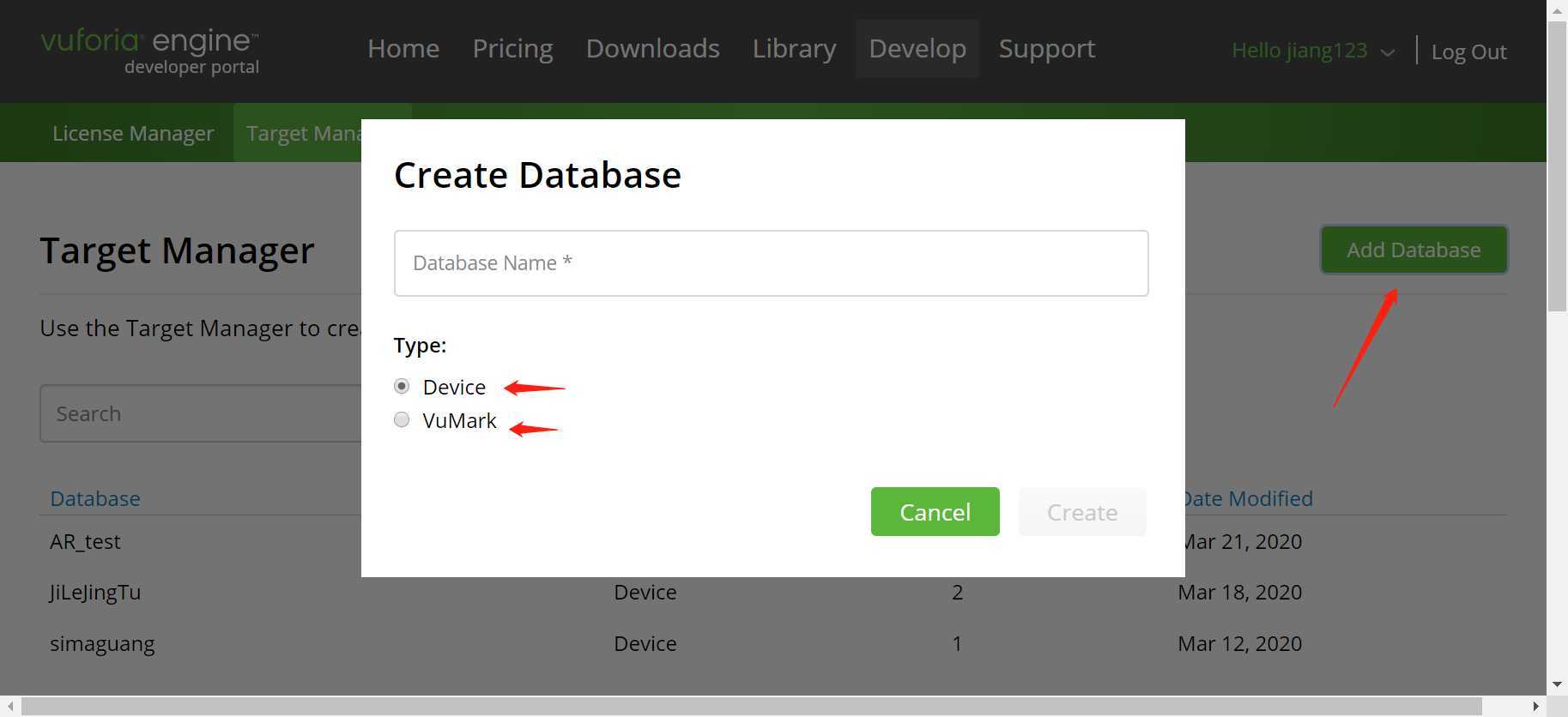1568x717 pixels.
Task: Open the AR_test database
Action: pyautogui.click(x=85, y=542)
